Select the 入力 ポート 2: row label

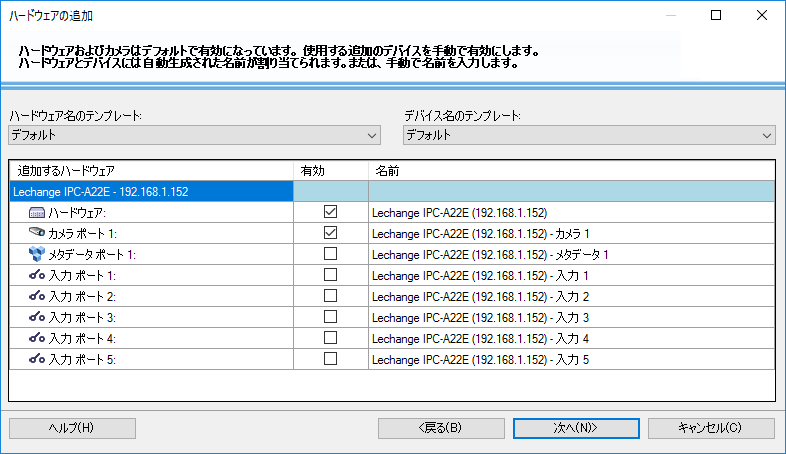click(82, 297)
